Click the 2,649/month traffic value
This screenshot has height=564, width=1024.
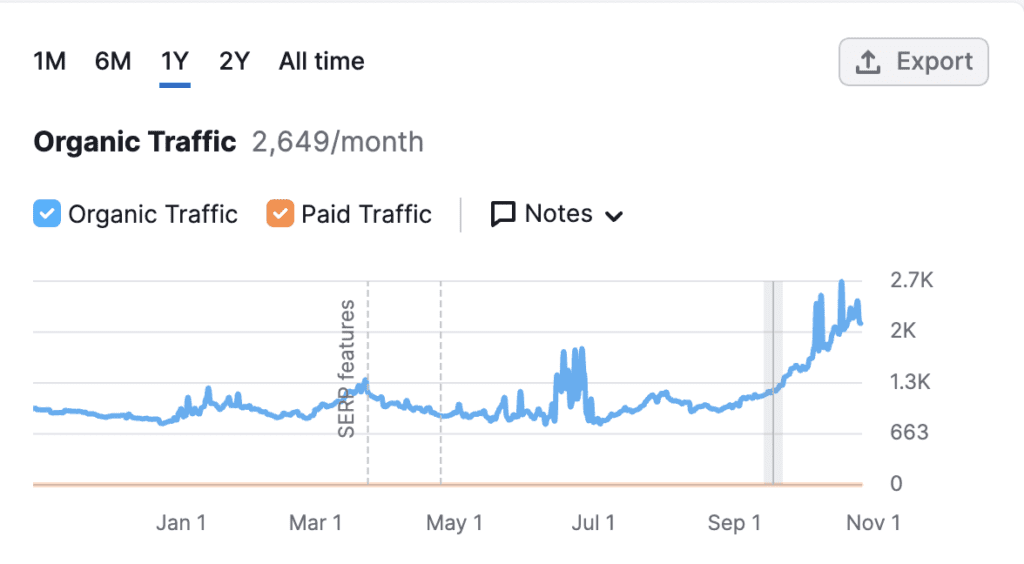(x=337, y=142)
